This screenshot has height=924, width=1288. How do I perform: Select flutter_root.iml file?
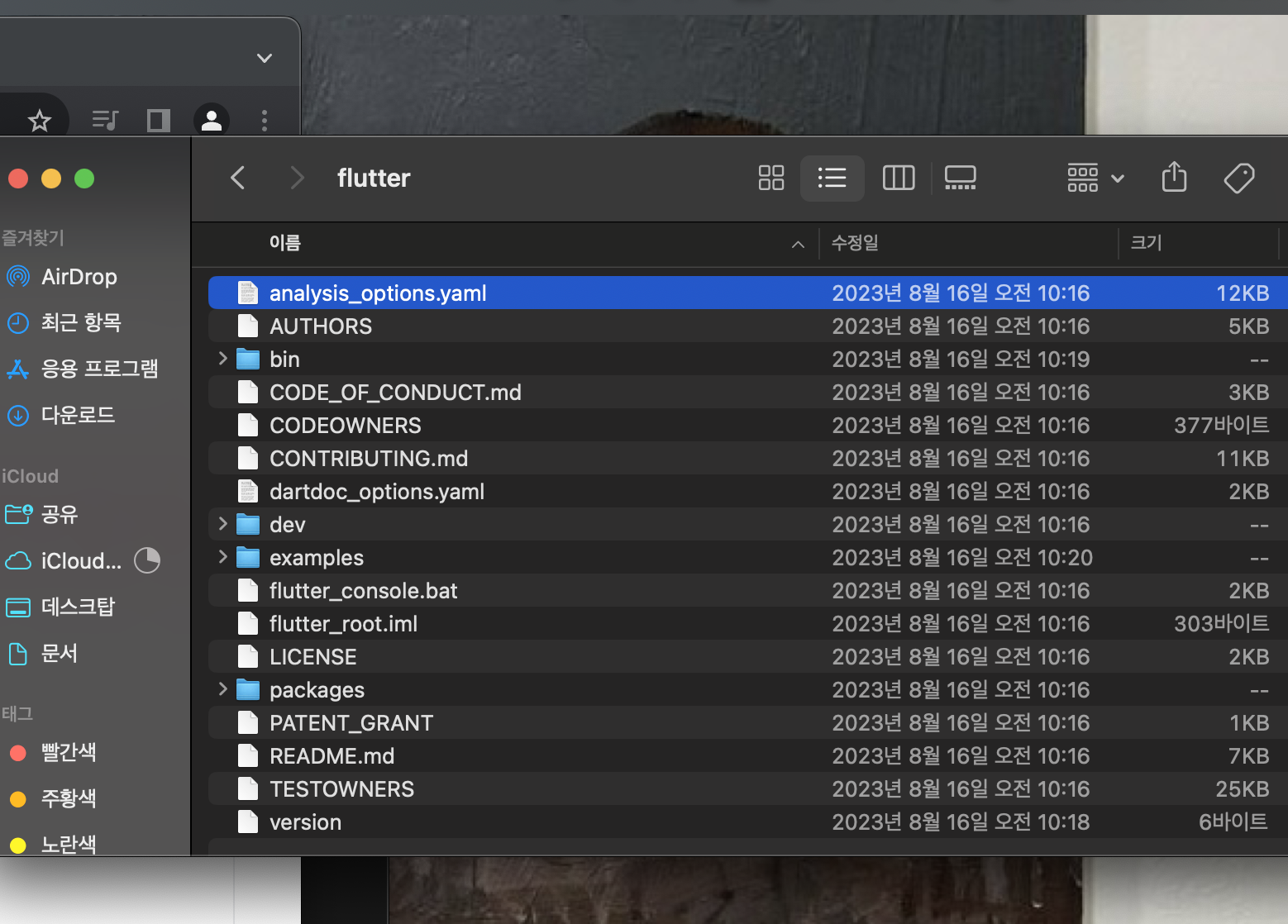[747, 623]
